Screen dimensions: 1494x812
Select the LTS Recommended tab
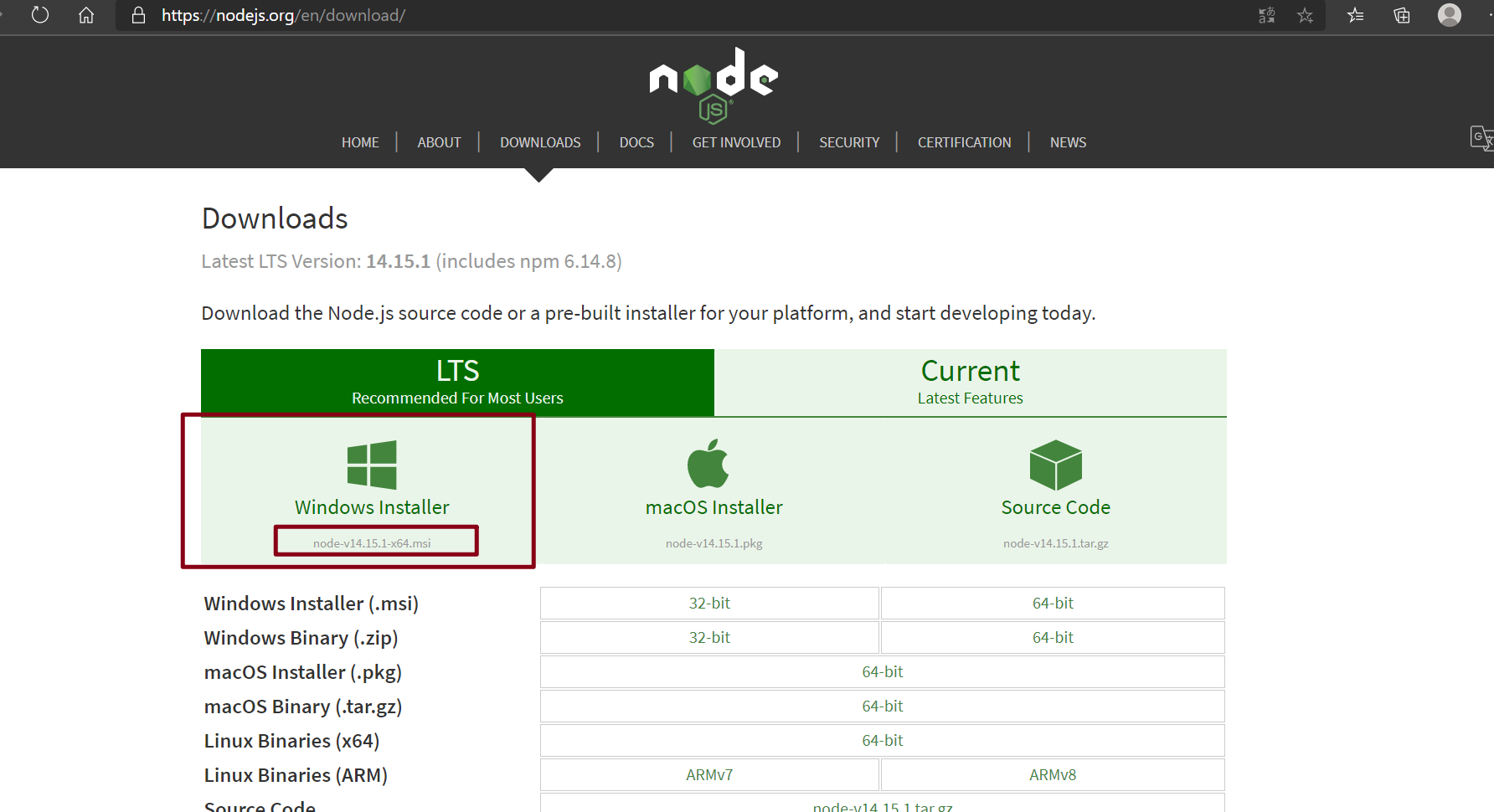pyautogui.click(x=457, y=383)
